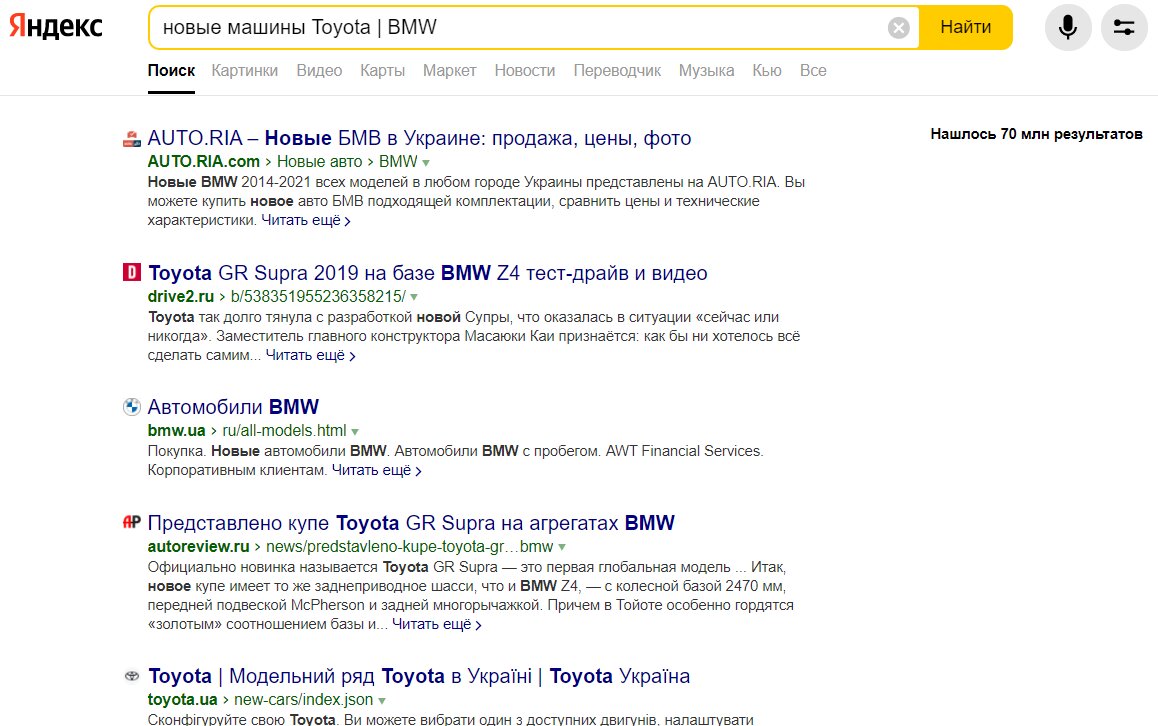
Task: Click the Найти search button
Action: click(x=965, y=27)
